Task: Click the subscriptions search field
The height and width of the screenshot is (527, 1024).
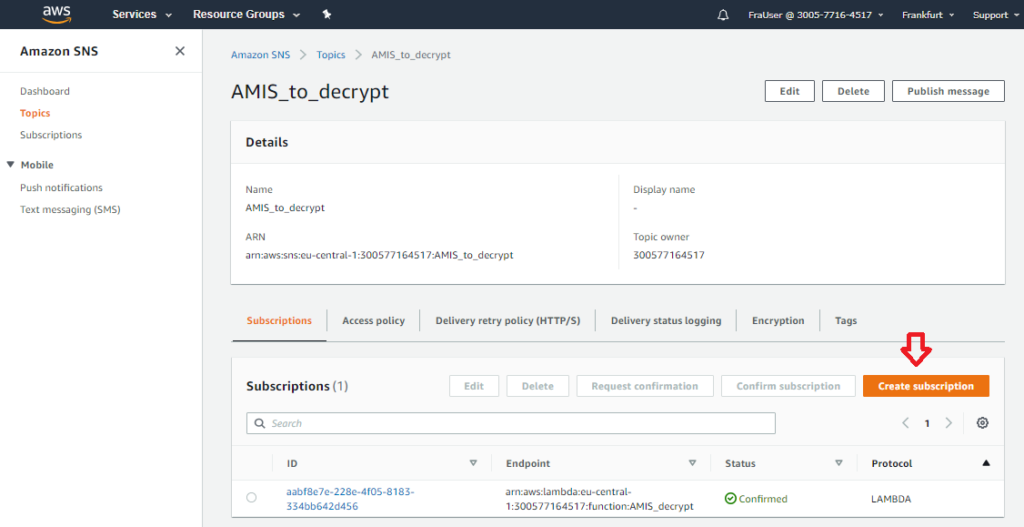Action: tap(511, 424)
